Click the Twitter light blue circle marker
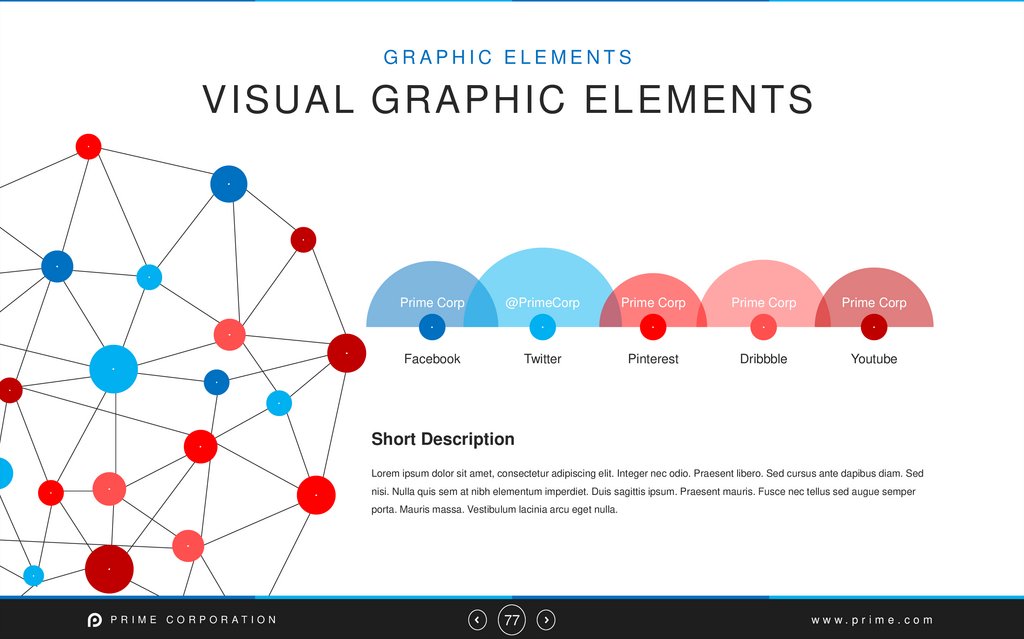The width and height of the screenshot is (1024, 639). tap(542, 327)
